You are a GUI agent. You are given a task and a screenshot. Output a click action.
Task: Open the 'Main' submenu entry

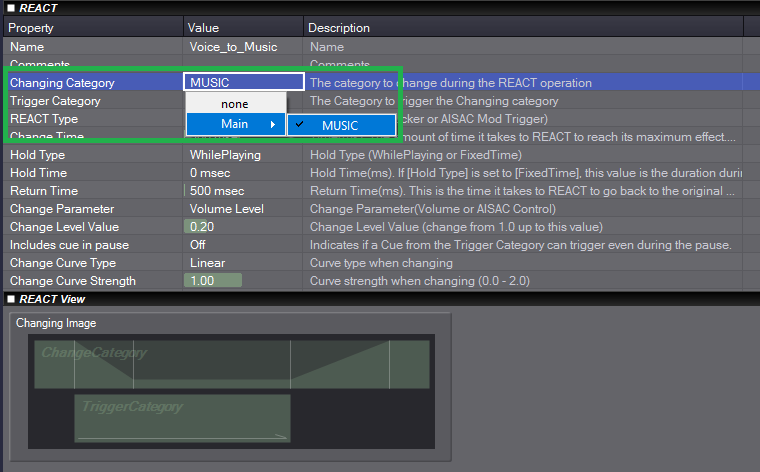coord(236,124)
